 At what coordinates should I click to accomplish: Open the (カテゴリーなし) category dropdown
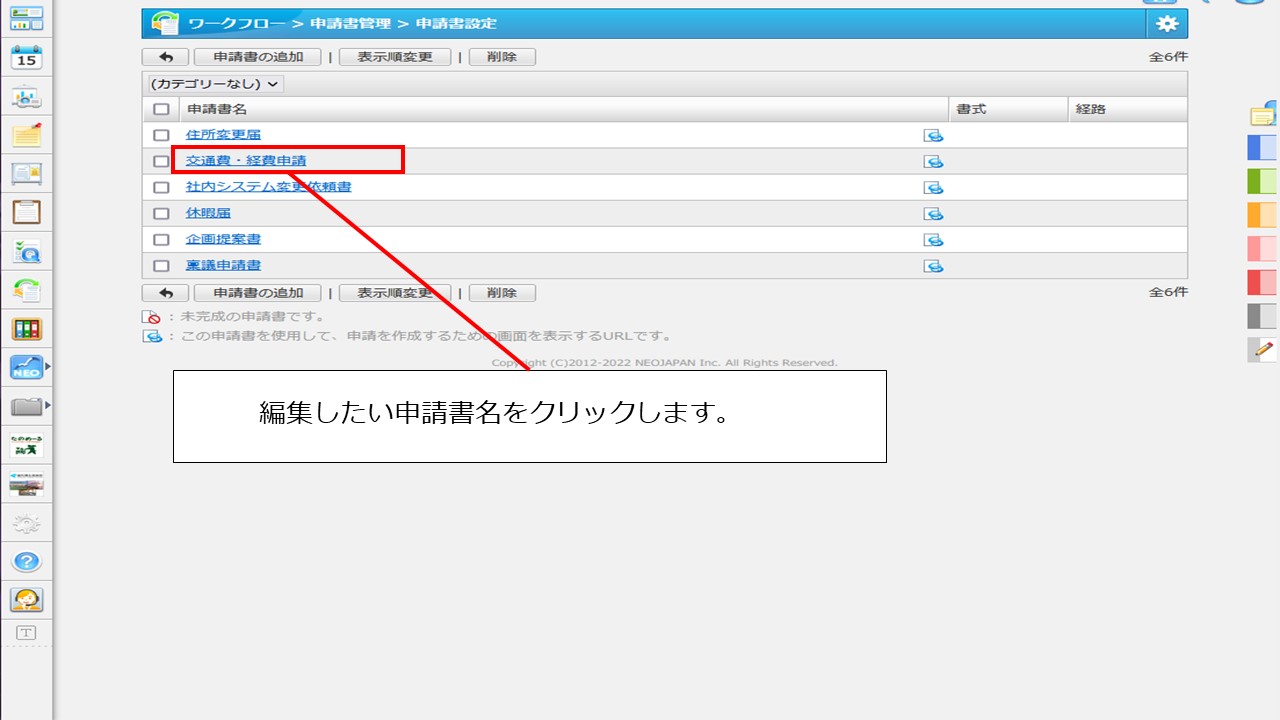tap(215, 84)
